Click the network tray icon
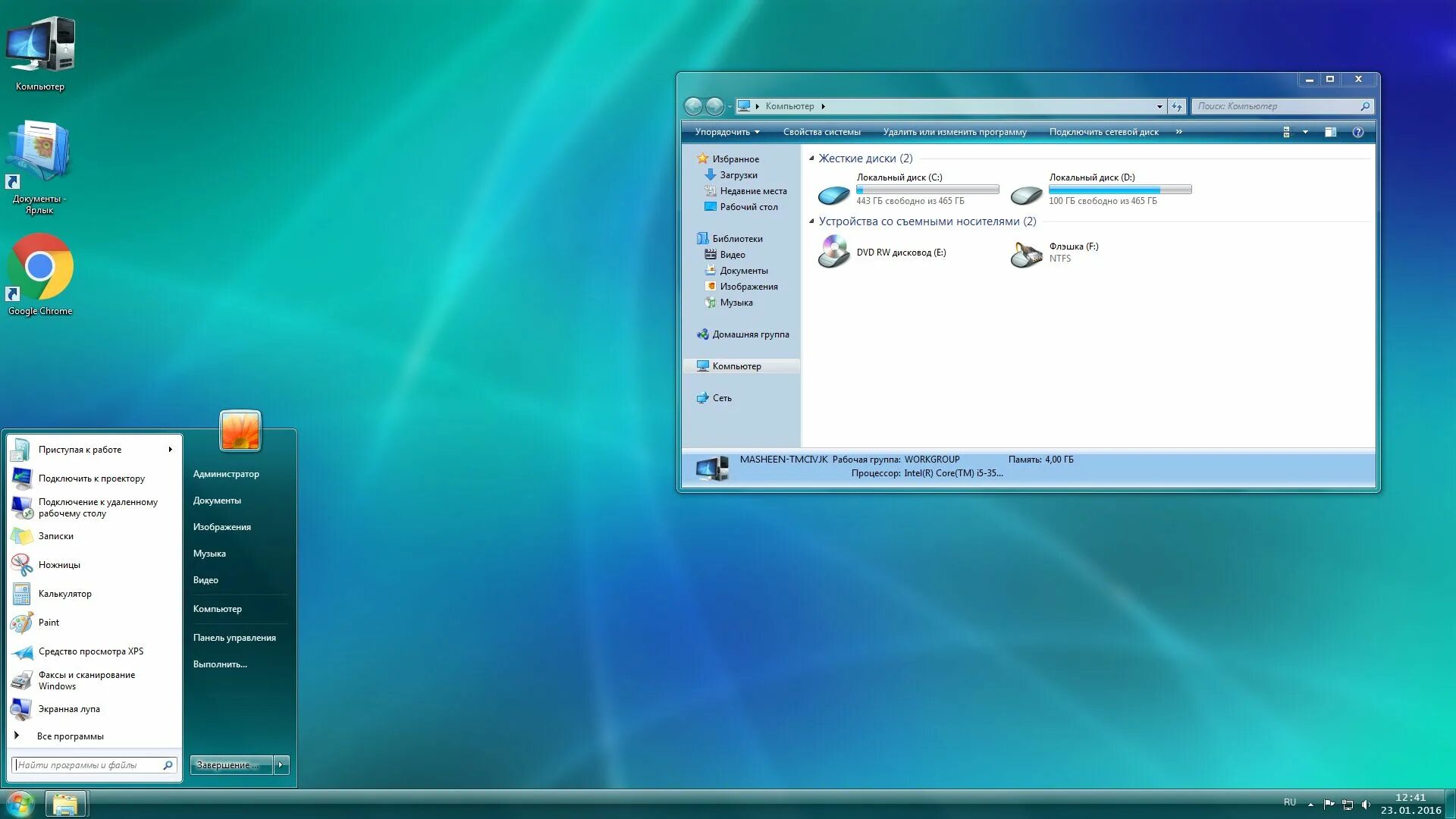 (x=1348, y=804)
